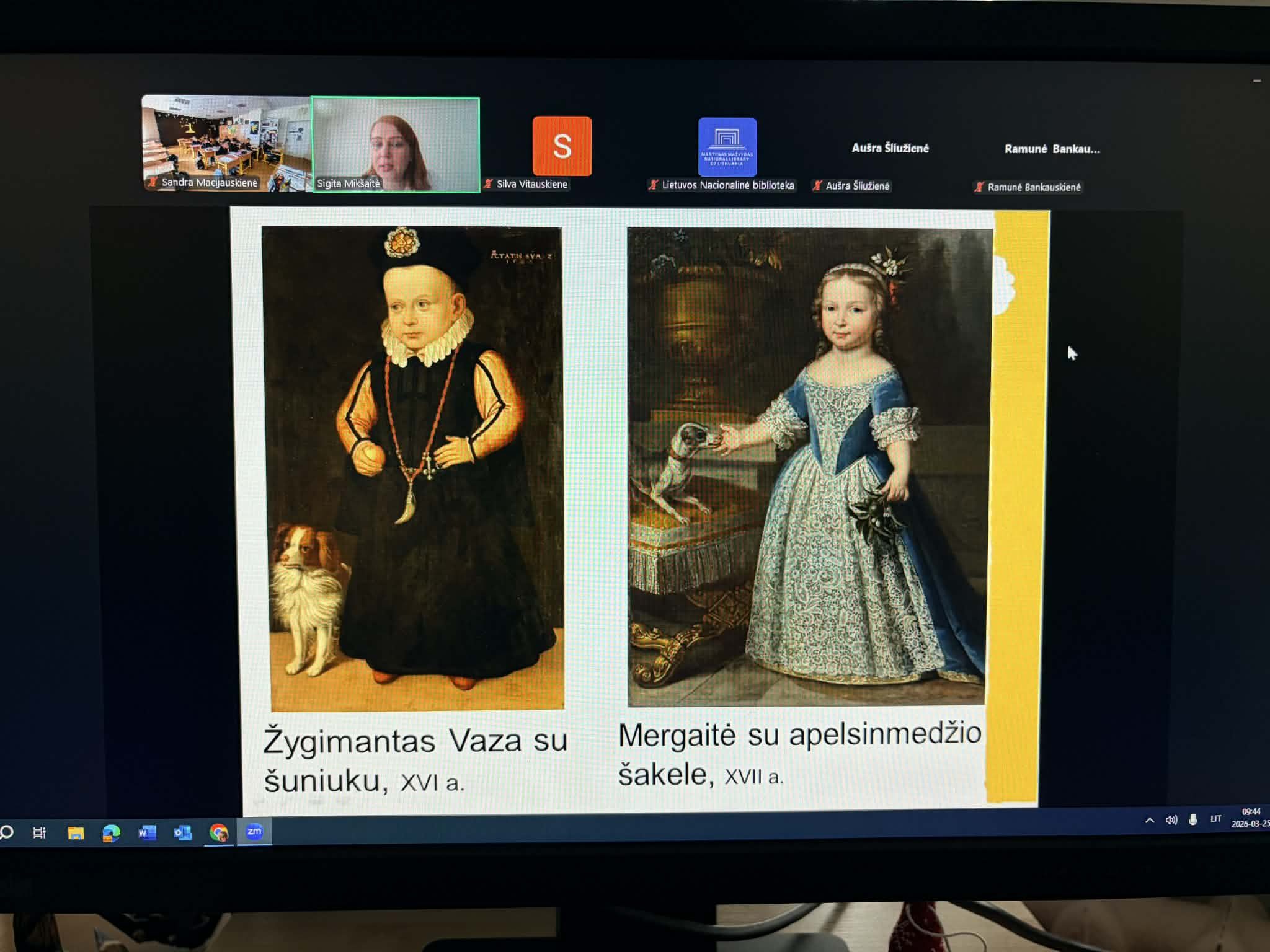Open Microsoft Edge from the taskbar
This screenshot has width=1270, height=952.
point(112,833)
